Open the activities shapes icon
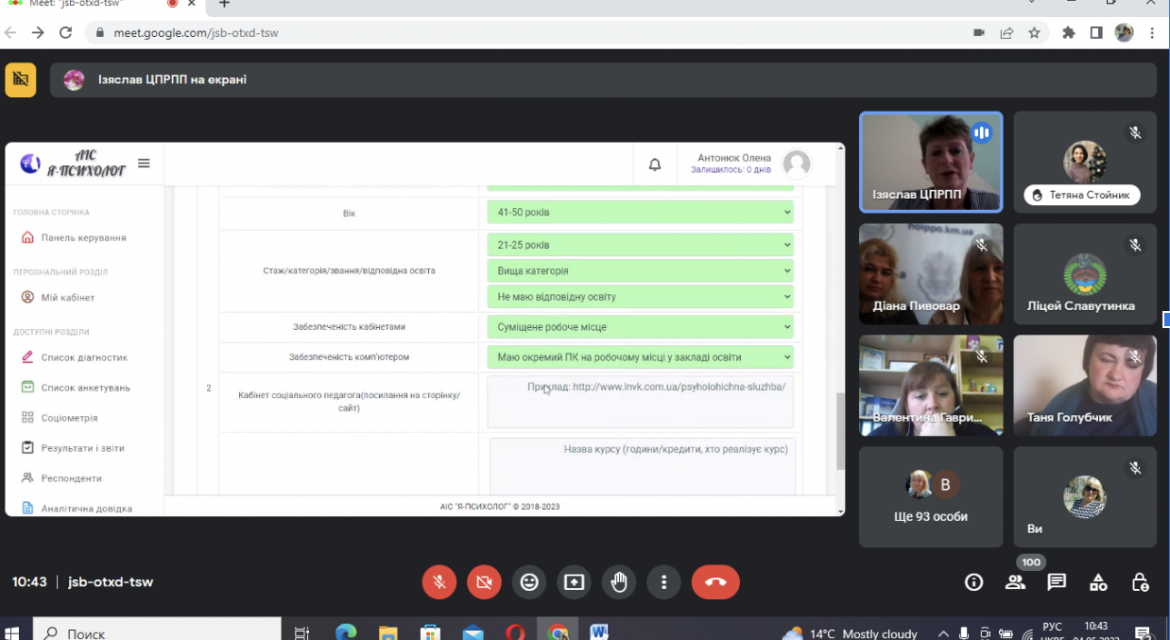Screen dimensions: 1170x640 click(1098, 582)
